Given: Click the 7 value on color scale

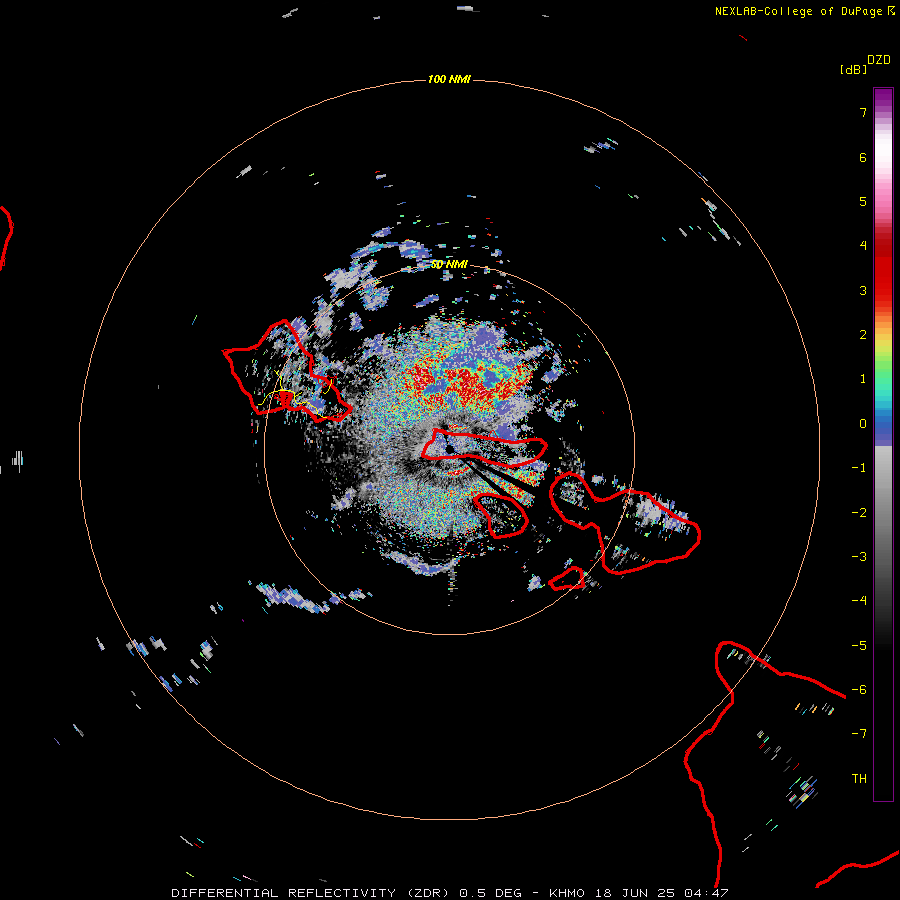Looking at the screenshot, I should click(863, 112).
